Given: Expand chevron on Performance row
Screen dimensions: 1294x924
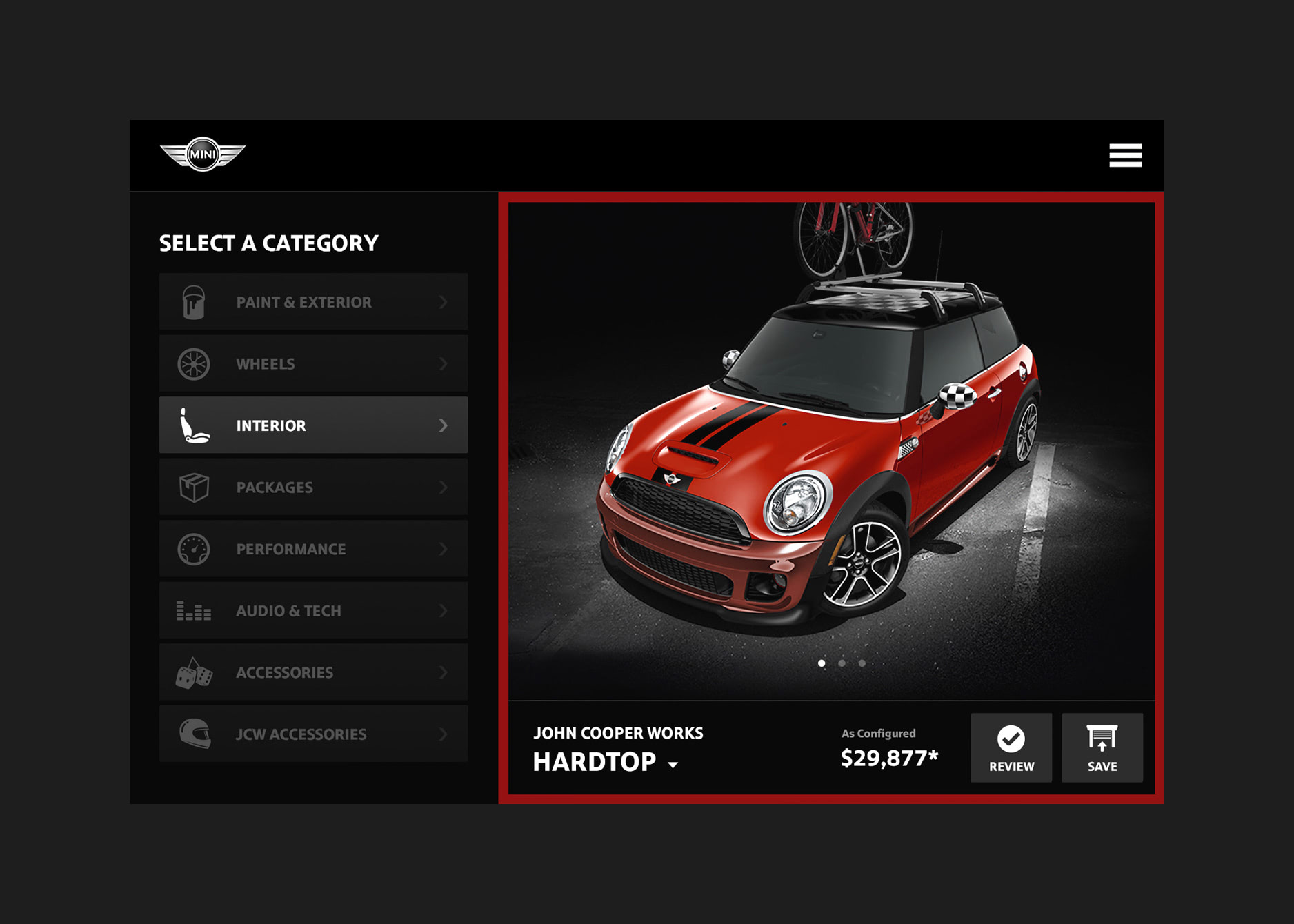Looking at the screenshot, I should [x=444, y=550].
